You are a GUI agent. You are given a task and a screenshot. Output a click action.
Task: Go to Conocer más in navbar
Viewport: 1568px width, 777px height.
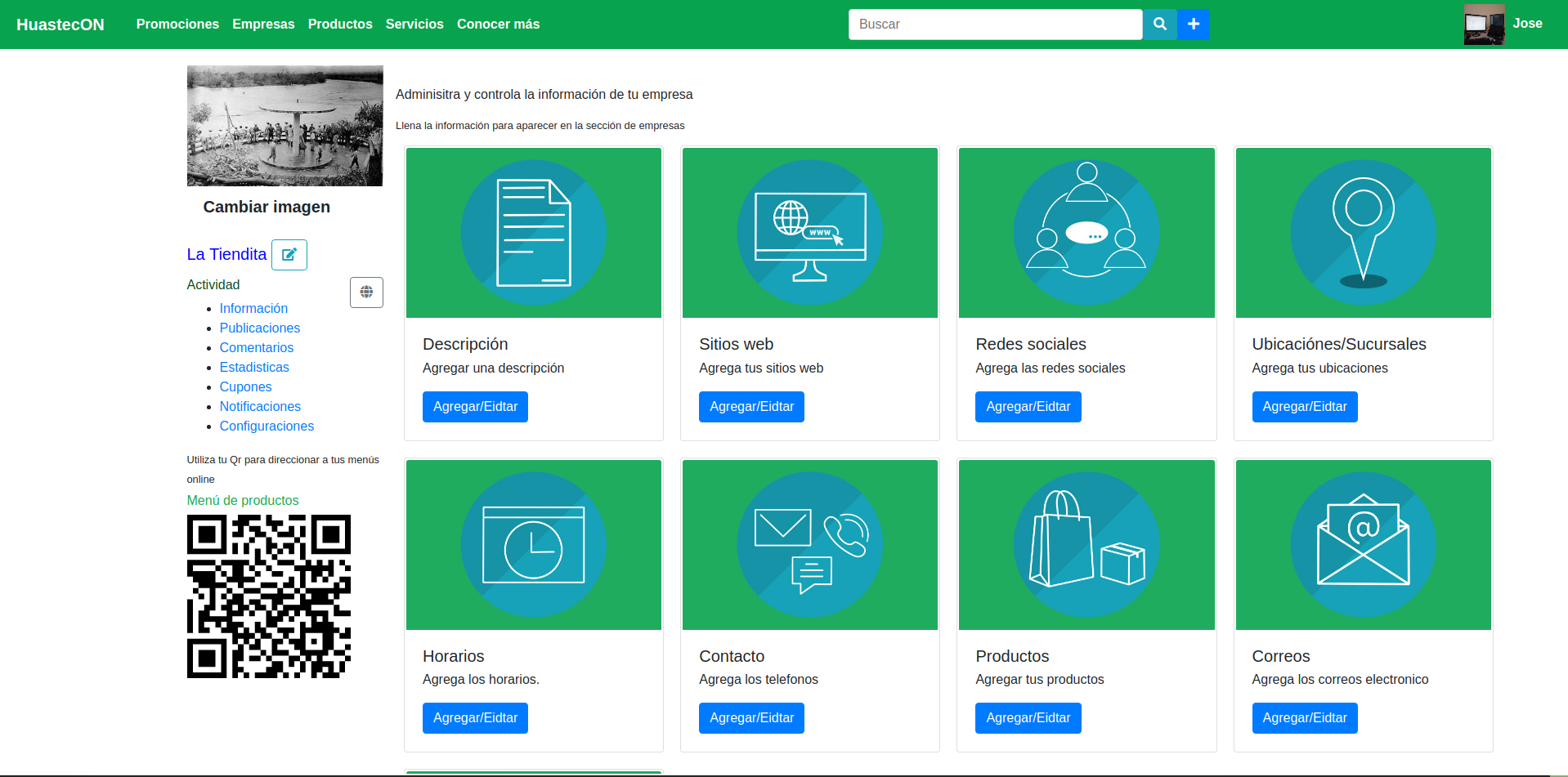tap(498, 25)
